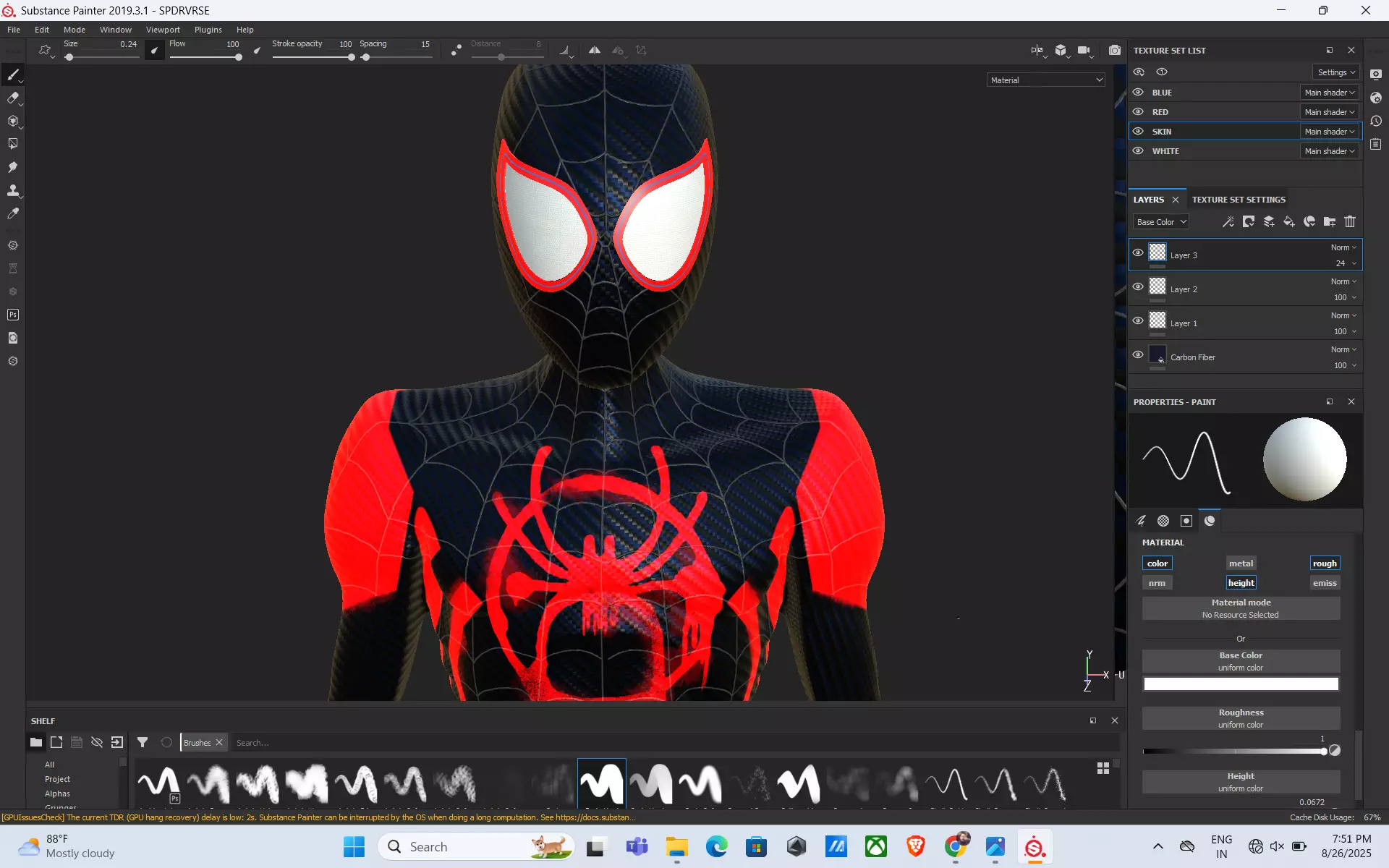This screenshot has width=1389, height=868.
Task: Toggle the emiss material channel
Action: 1325,583
